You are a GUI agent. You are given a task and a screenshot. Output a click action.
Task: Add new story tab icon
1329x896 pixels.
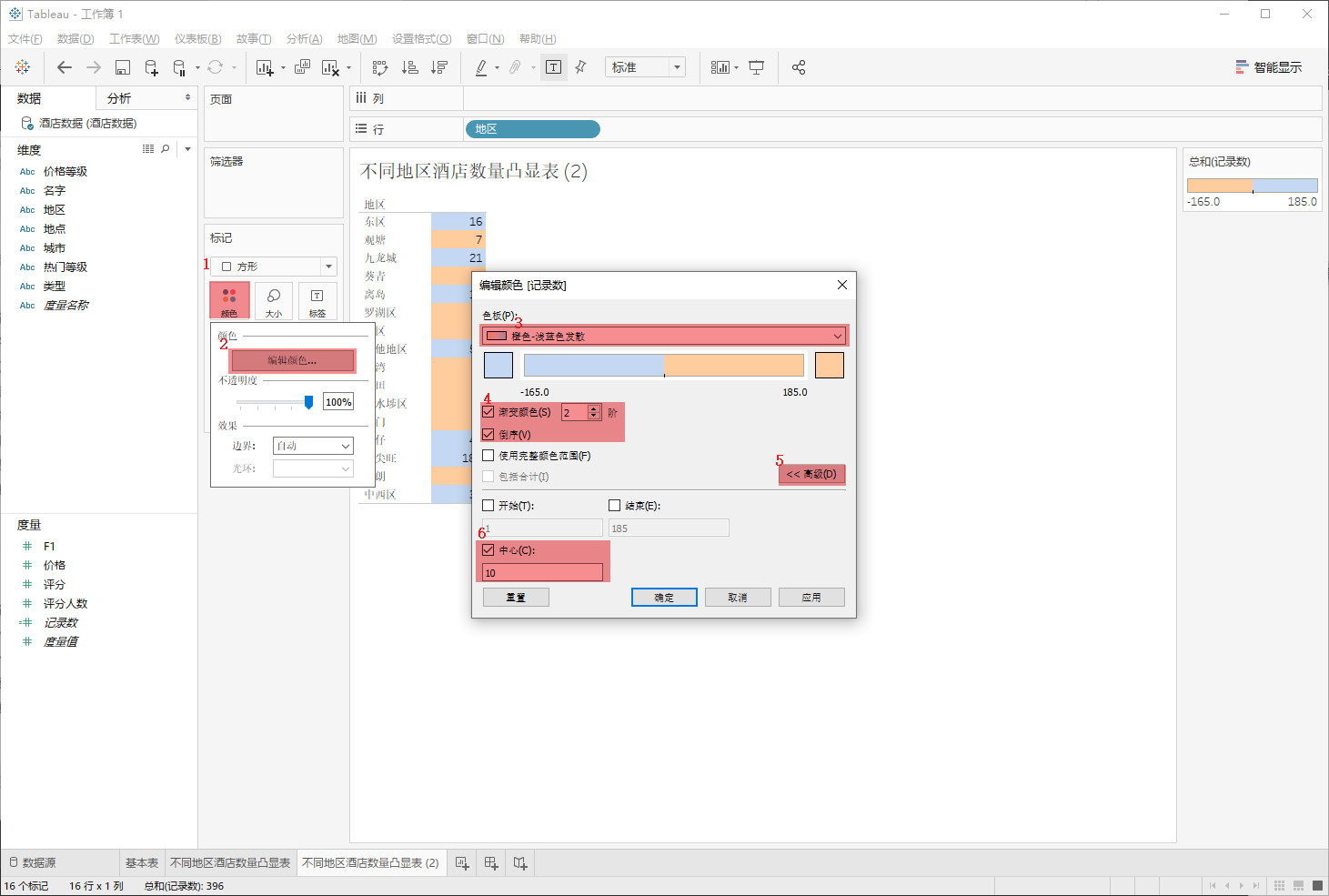(520, 863)
